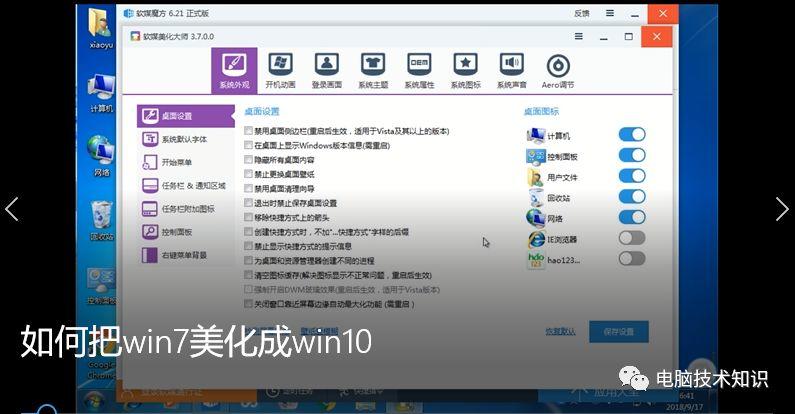This screenshot has width=795, height=414.
Task: Go to previous slide with left arrow
Action: [x=12, y=209]
